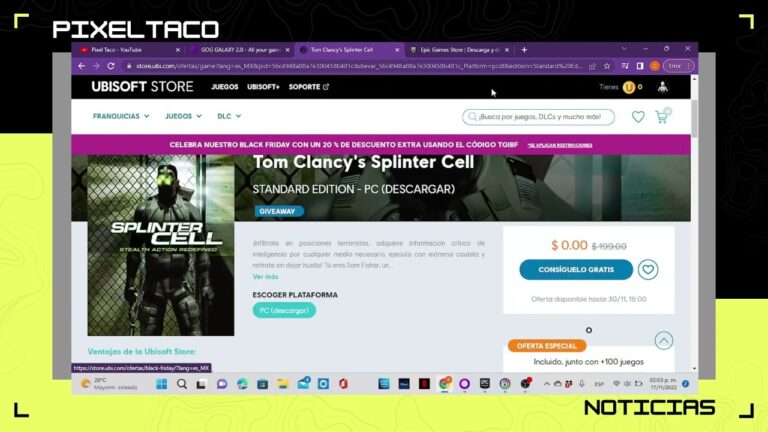Switch to GOG GALAXY 2.0 tab
This screenshot has width=768, height=432.
[240, 50]
